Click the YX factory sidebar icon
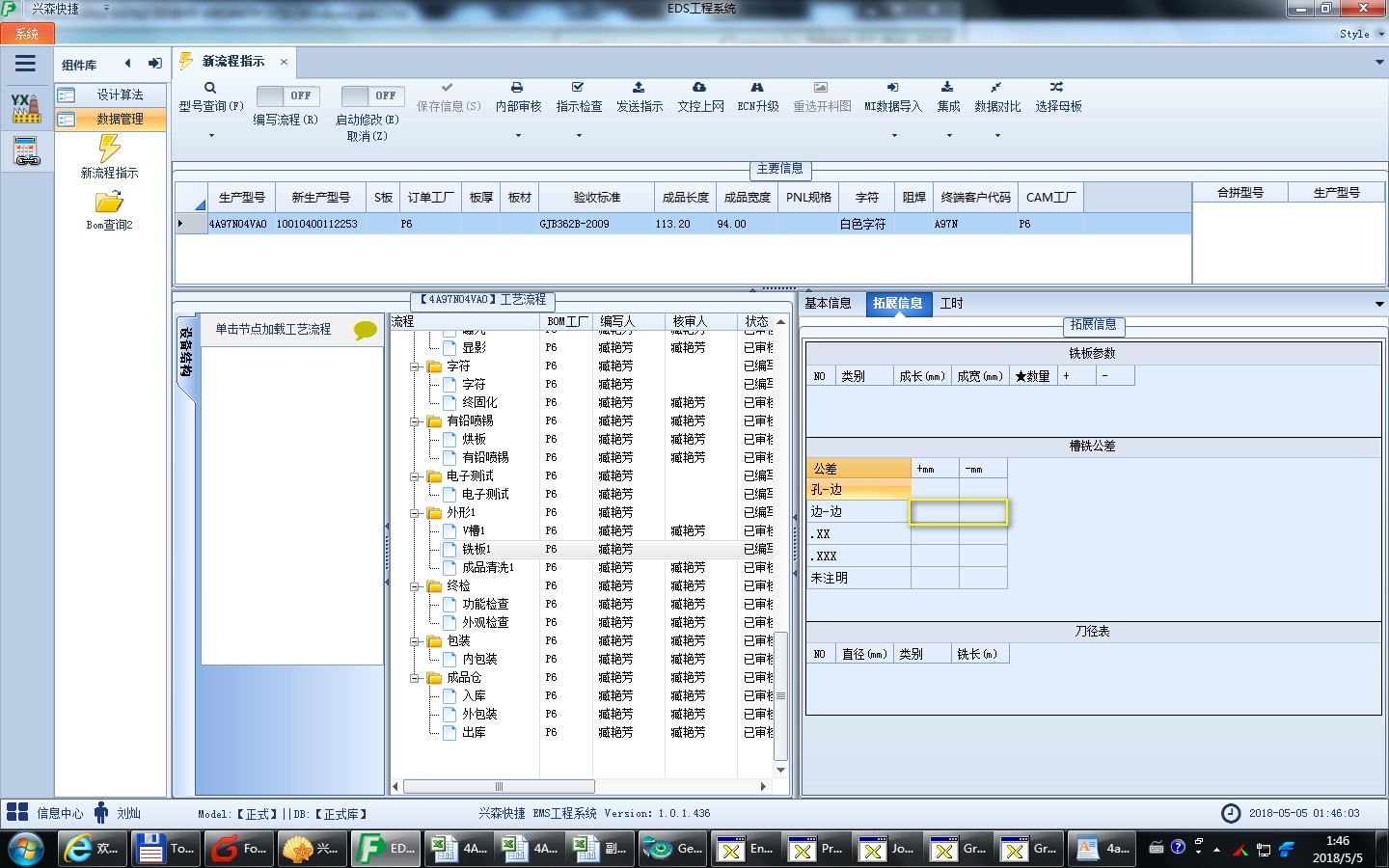Image resolution: width=1389 pixels, height=868 pixels. [26, 108]
